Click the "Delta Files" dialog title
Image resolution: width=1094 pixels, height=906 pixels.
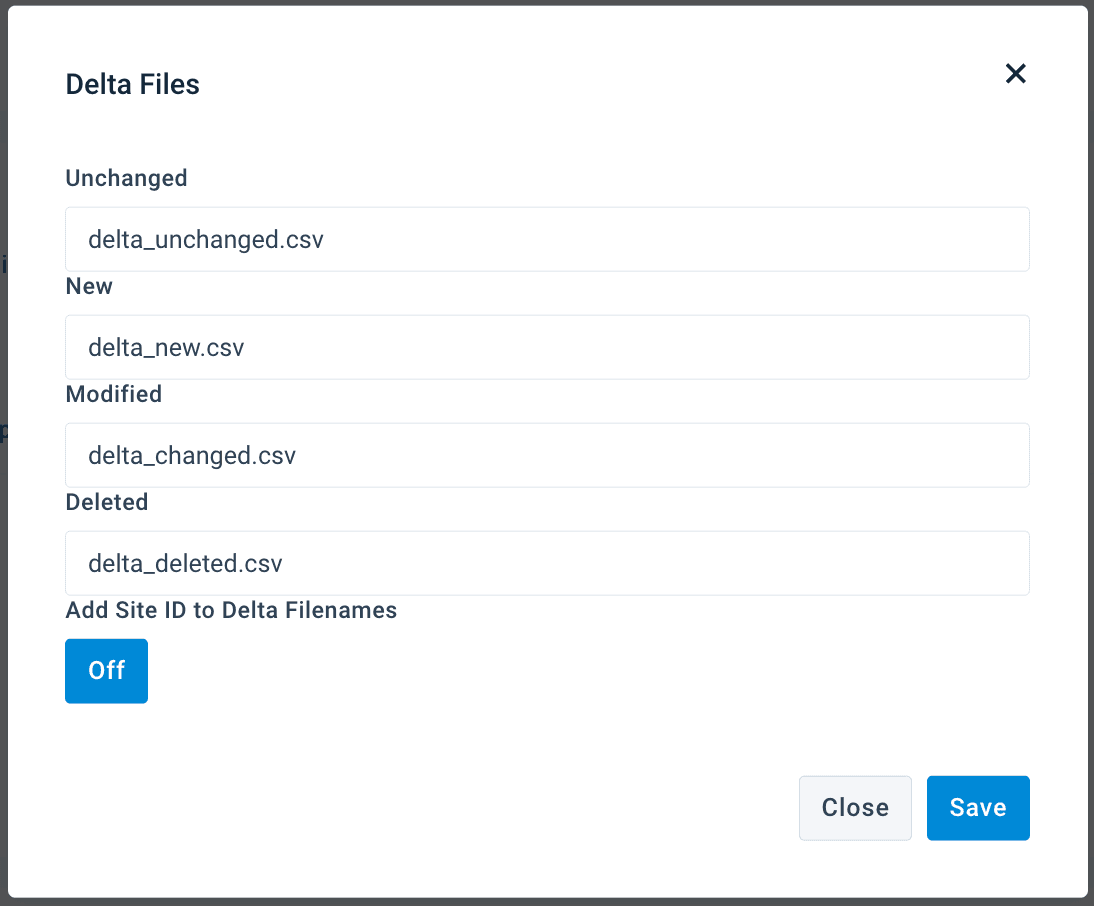[x=132, y=85]
